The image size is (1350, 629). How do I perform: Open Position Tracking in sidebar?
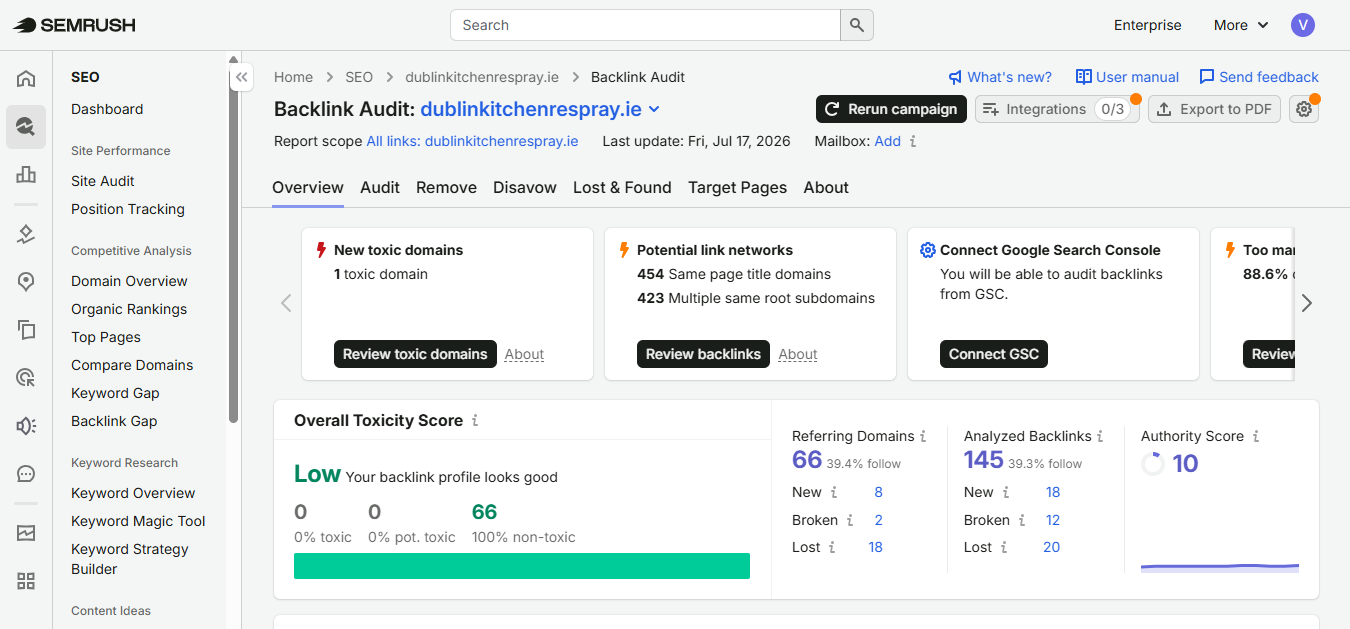pyautogui.click(x=128, y=209)
